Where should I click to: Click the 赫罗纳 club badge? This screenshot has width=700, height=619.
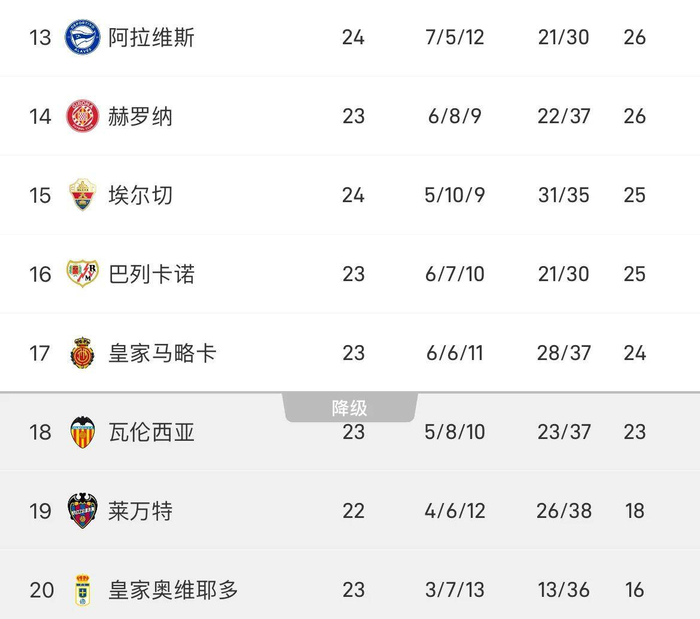(82, 116)
